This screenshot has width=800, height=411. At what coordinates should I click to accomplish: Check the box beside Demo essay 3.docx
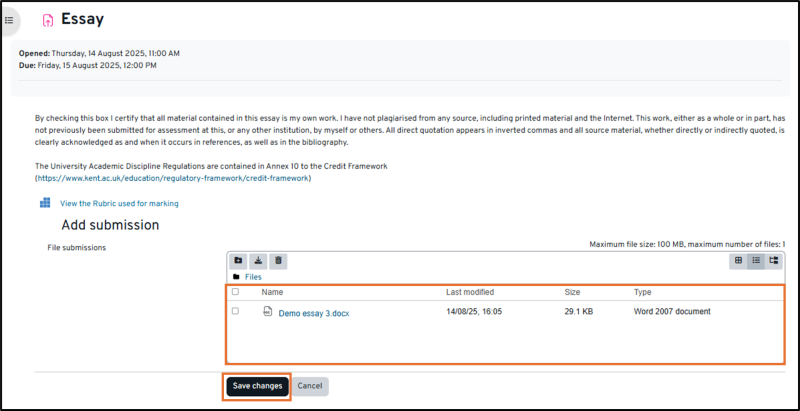pos(236,312)
